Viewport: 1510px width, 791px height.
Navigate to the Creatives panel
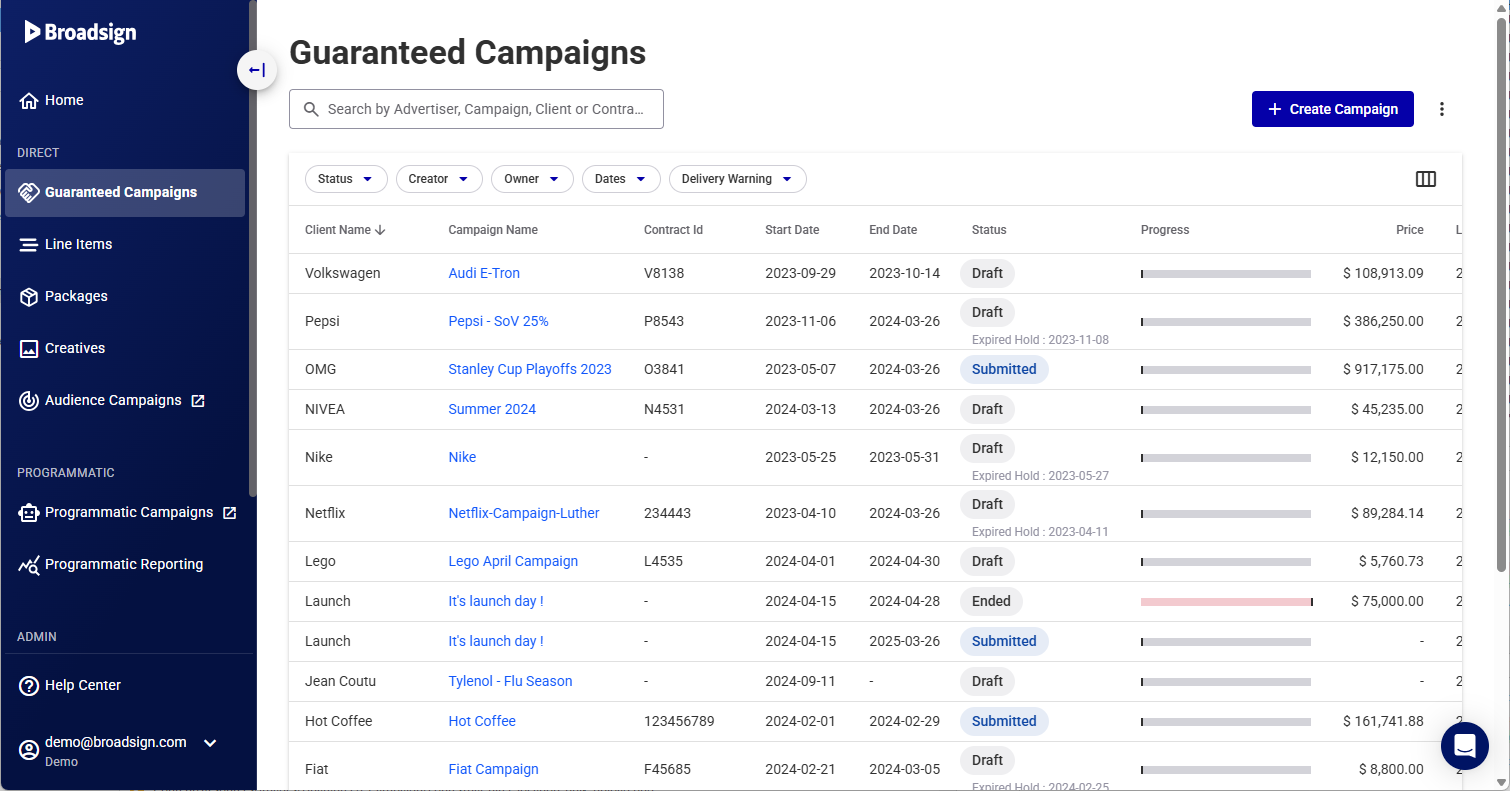(x=73, y=348)
